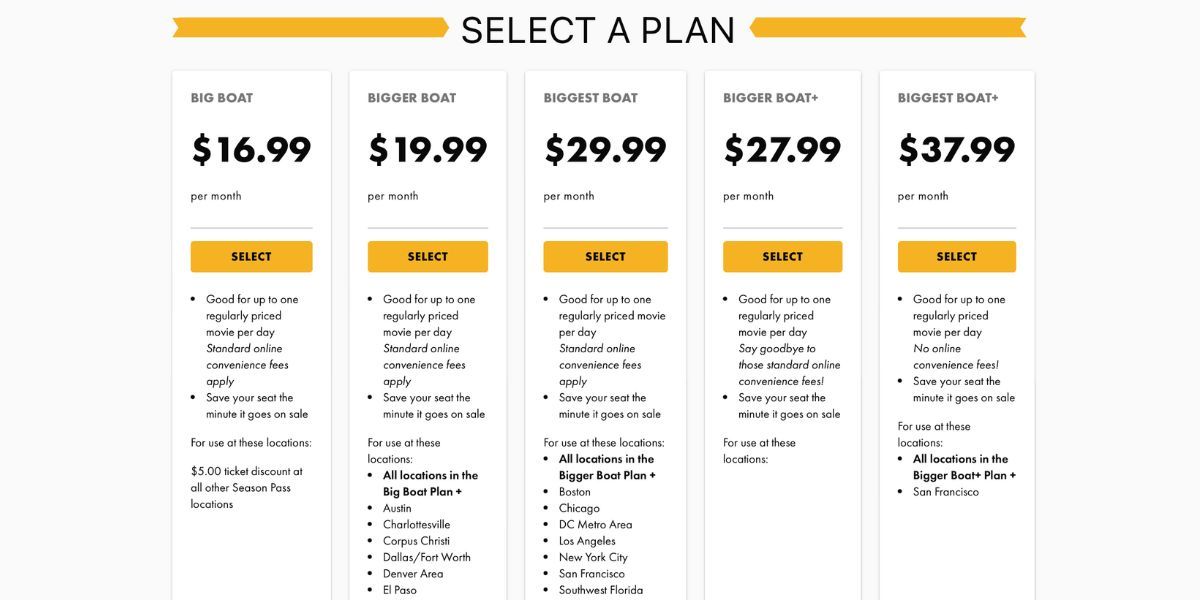Image resolution: width=1200 pixels, height=600 pixels.
Task: Click the Austin location entry
Action: (x=398, y=508)
